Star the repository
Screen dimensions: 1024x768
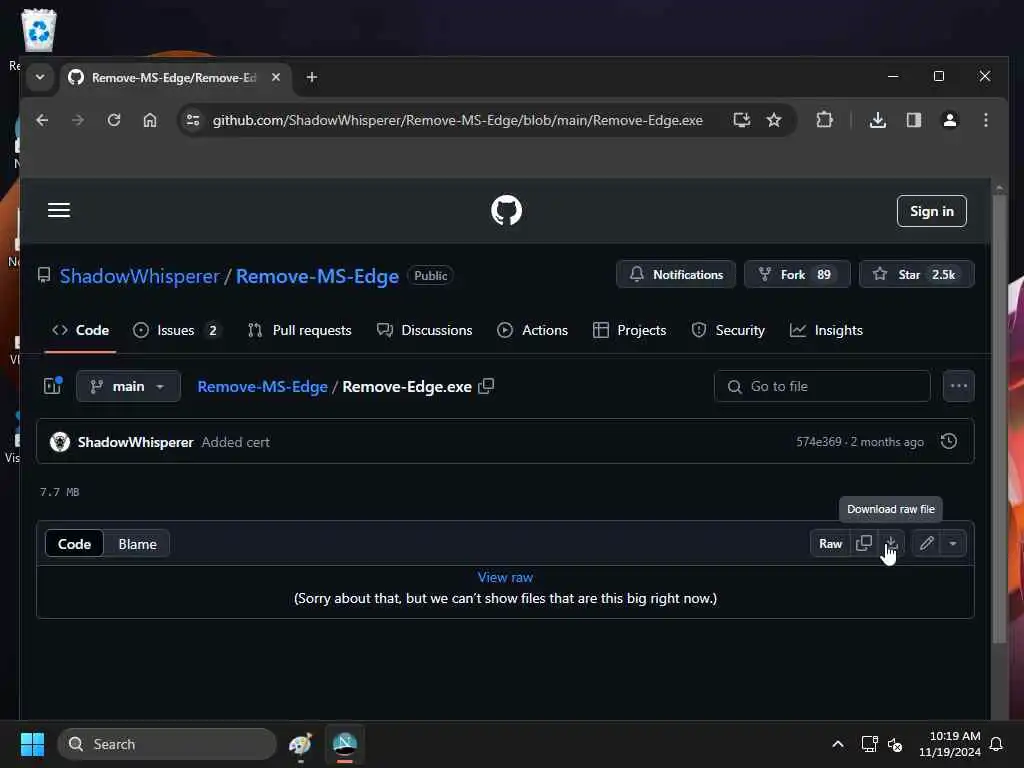coord(917,274)
